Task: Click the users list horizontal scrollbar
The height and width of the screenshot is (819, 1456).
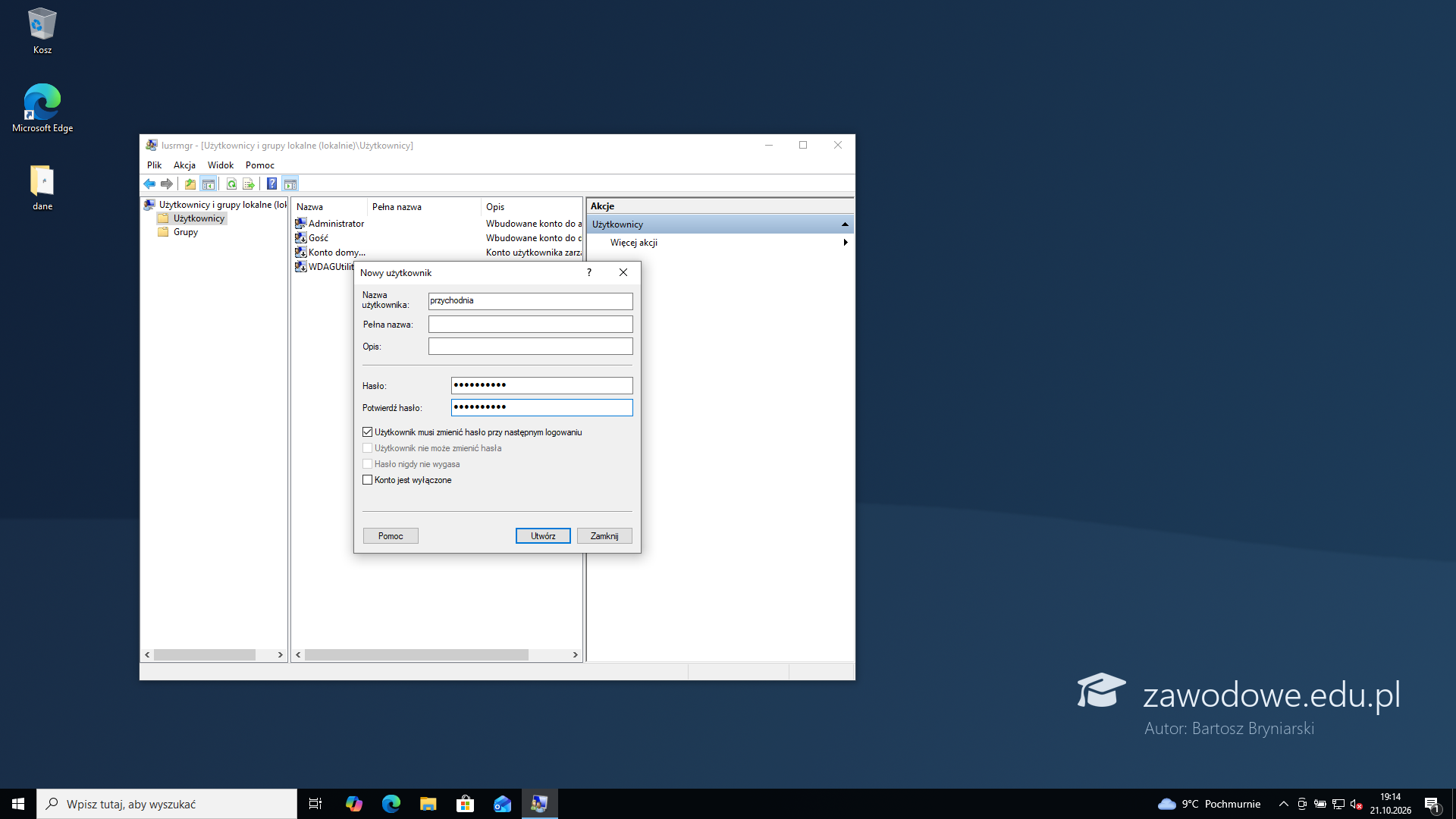Action: pos(437,654)
